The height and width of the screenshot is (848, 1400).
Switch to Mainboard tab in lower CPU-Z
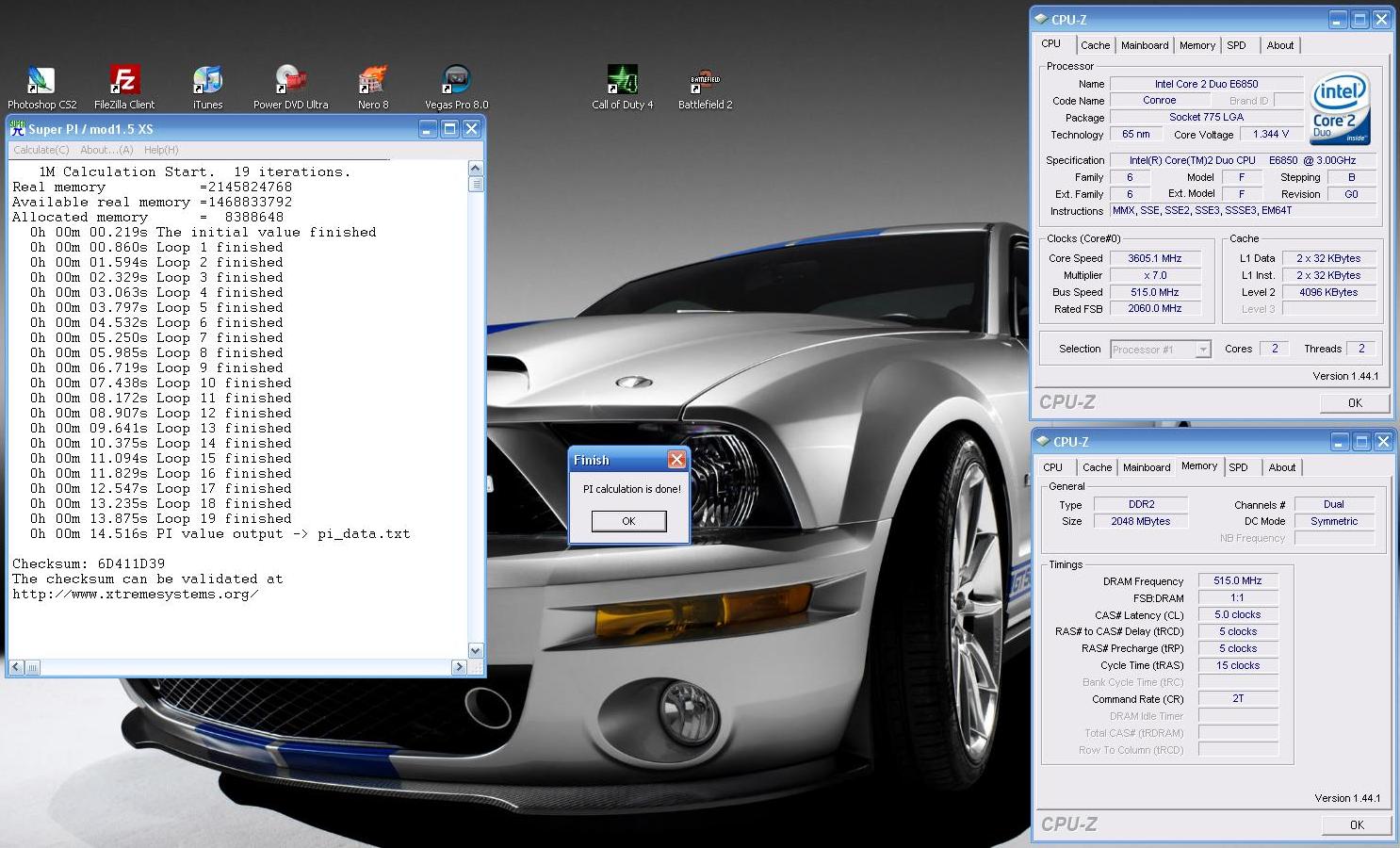coord(1147,467)
